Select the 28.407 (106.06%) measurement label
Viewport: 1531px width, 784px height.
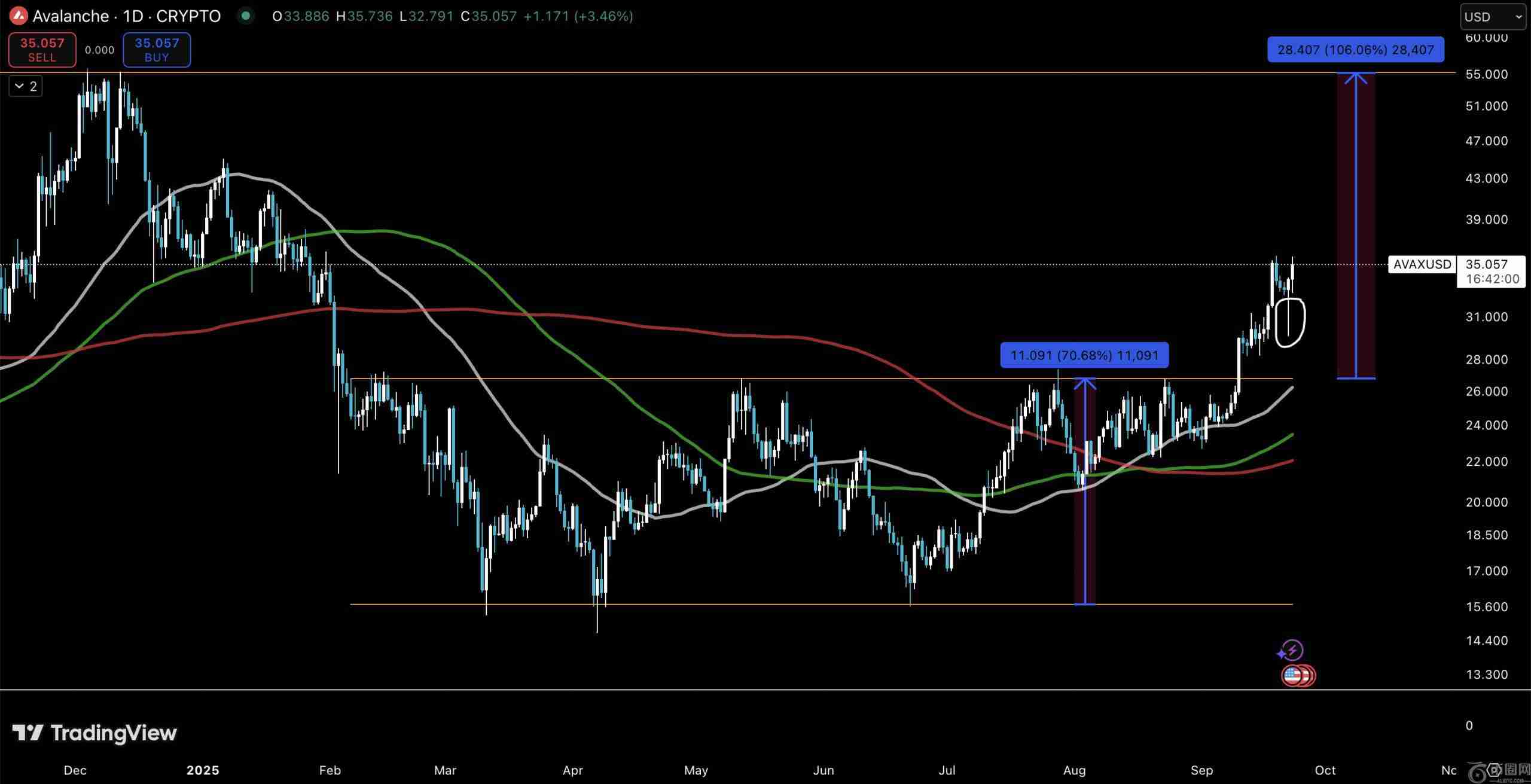[x=1355, y=50]
